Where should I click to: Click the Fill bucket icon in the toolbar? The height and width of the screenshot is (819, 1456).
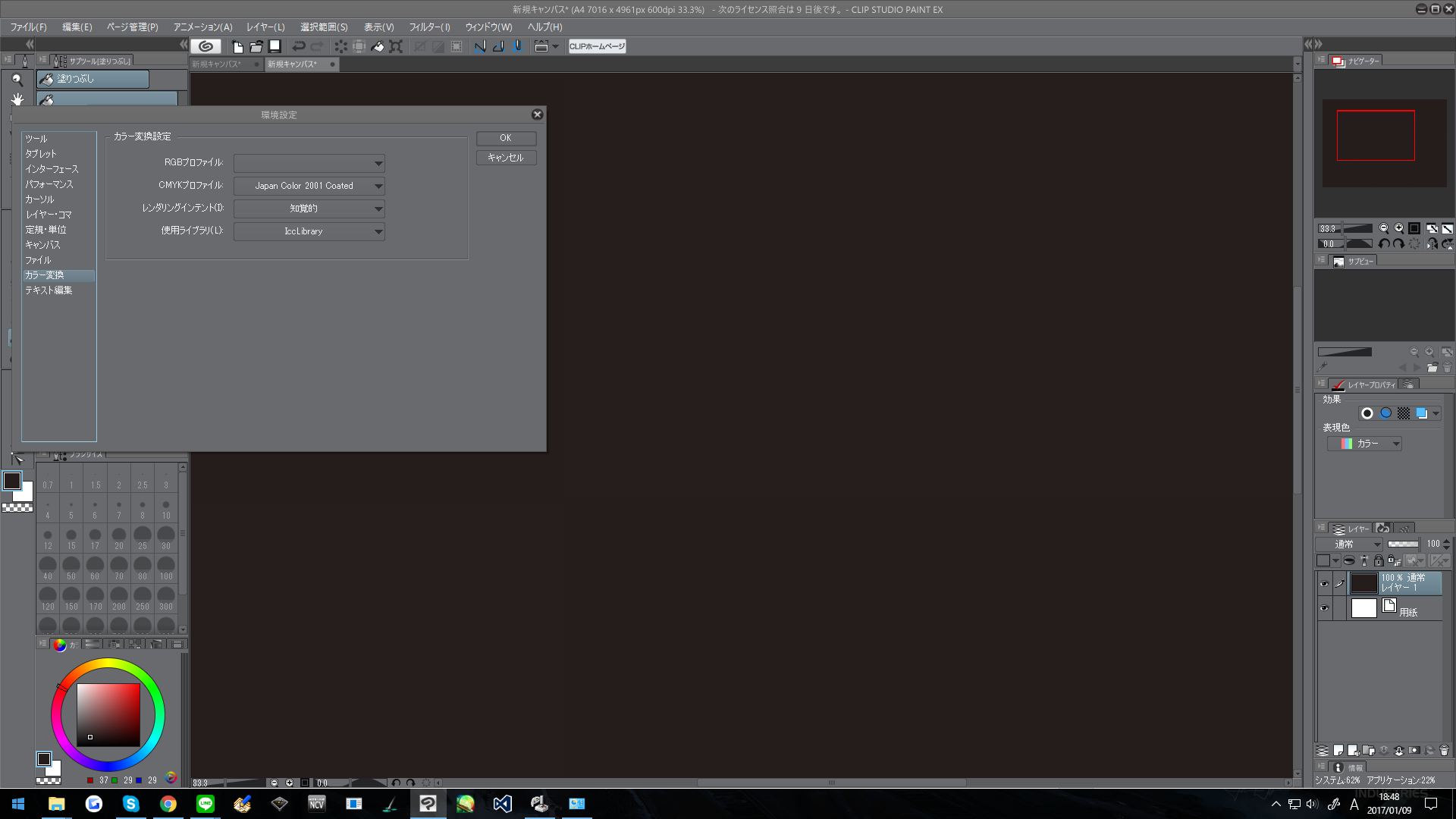[x=377, y=46]
